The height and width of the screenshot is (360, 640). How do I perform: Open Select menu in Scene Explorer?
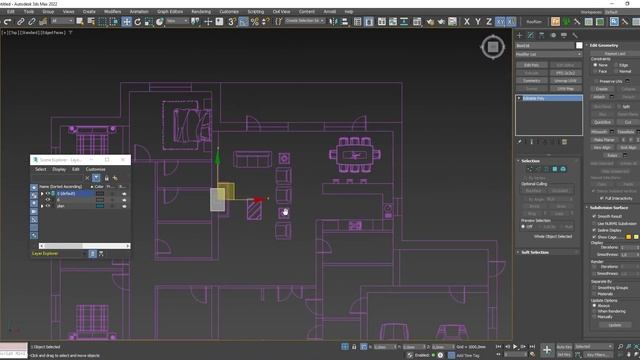[x=40, y=169]
